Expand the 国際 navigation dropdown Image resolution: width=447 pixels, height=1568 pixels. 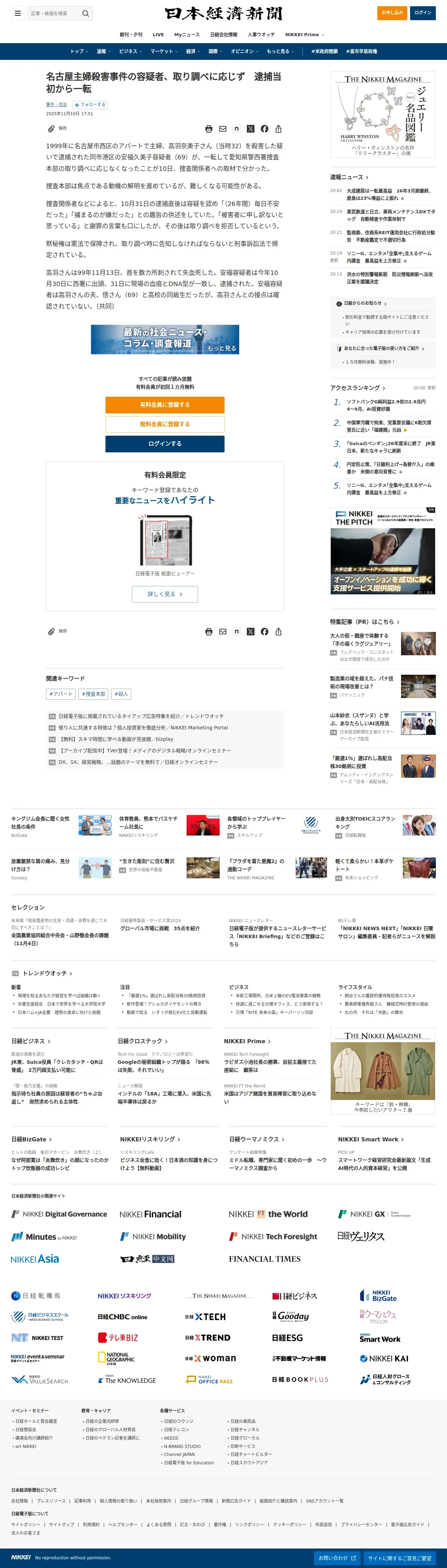pyautogui.click(x=215, y=51)
